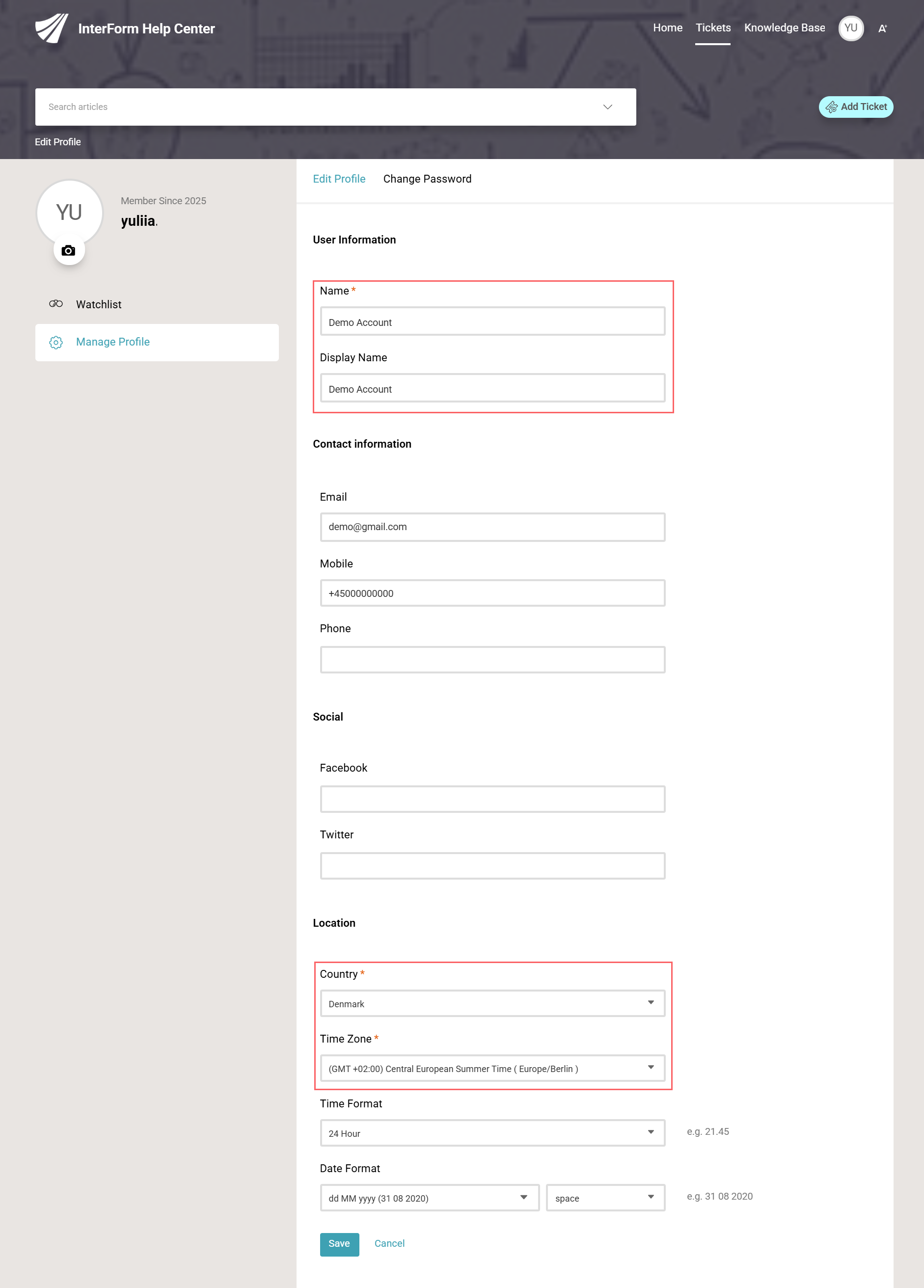Viewport: 924px width, 1288px height.
Task: Expand the search articles chevron
Action: click(607, 107)
